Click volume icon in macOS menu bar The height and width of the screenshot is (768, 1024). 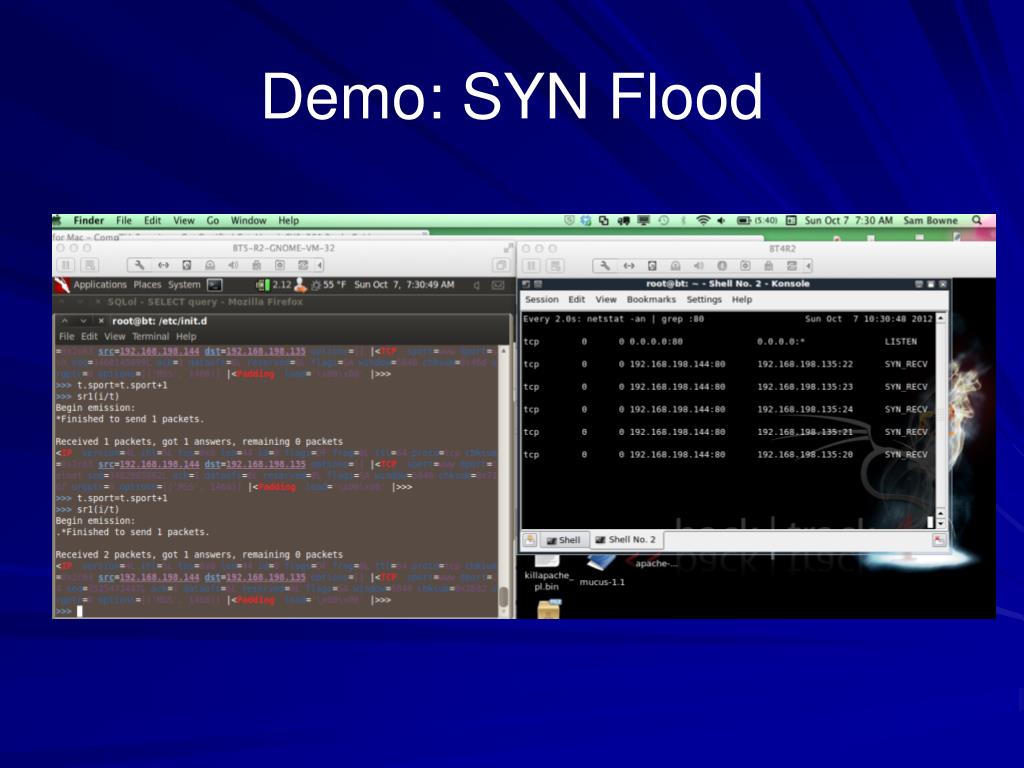721,221
